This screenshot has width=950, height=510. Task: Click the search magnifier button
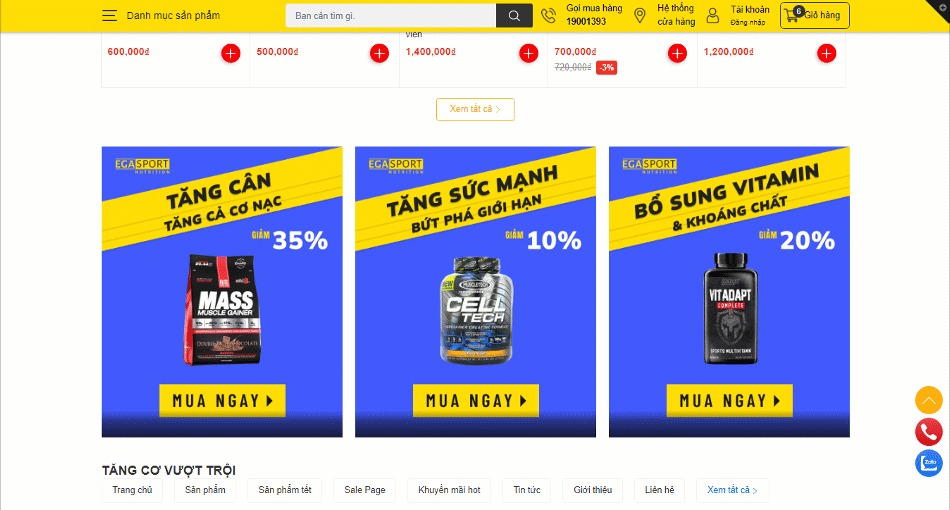(x=514, y=16)
